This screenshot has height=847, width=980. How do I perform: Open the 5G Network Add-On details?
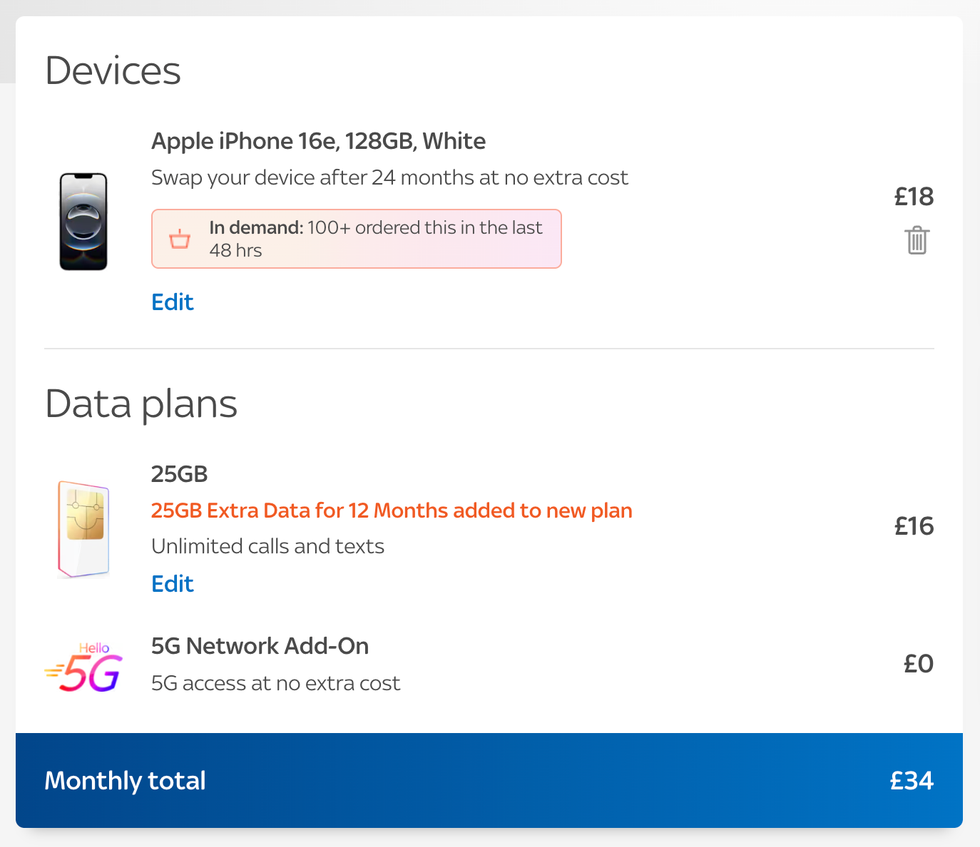click(260, 646)
